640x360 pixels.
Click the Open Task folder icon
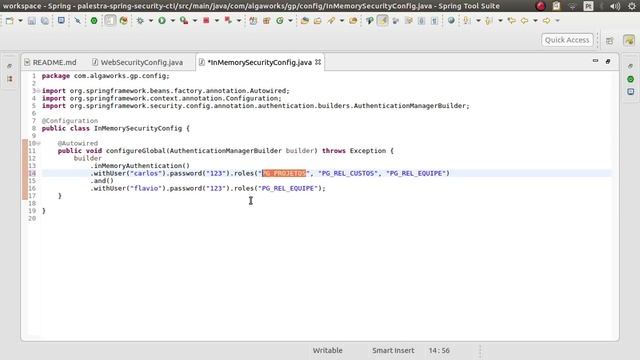pyautogui.click(x=318, y=20)
